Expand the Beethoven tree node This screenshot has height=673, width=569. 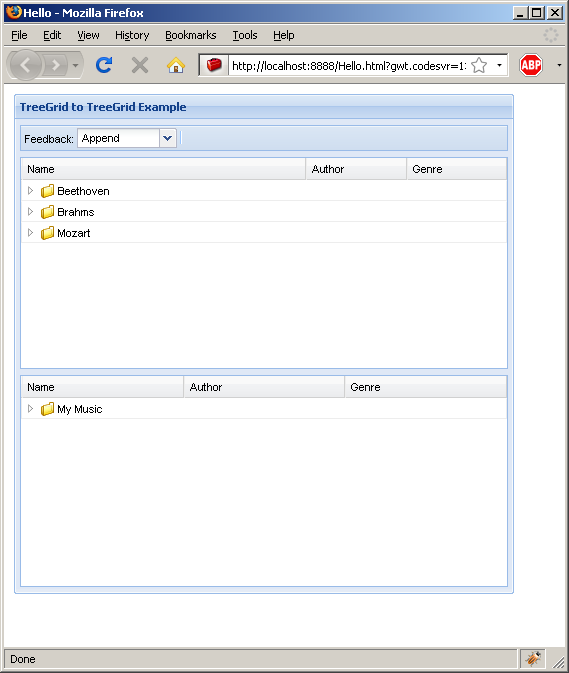[30, 191]
